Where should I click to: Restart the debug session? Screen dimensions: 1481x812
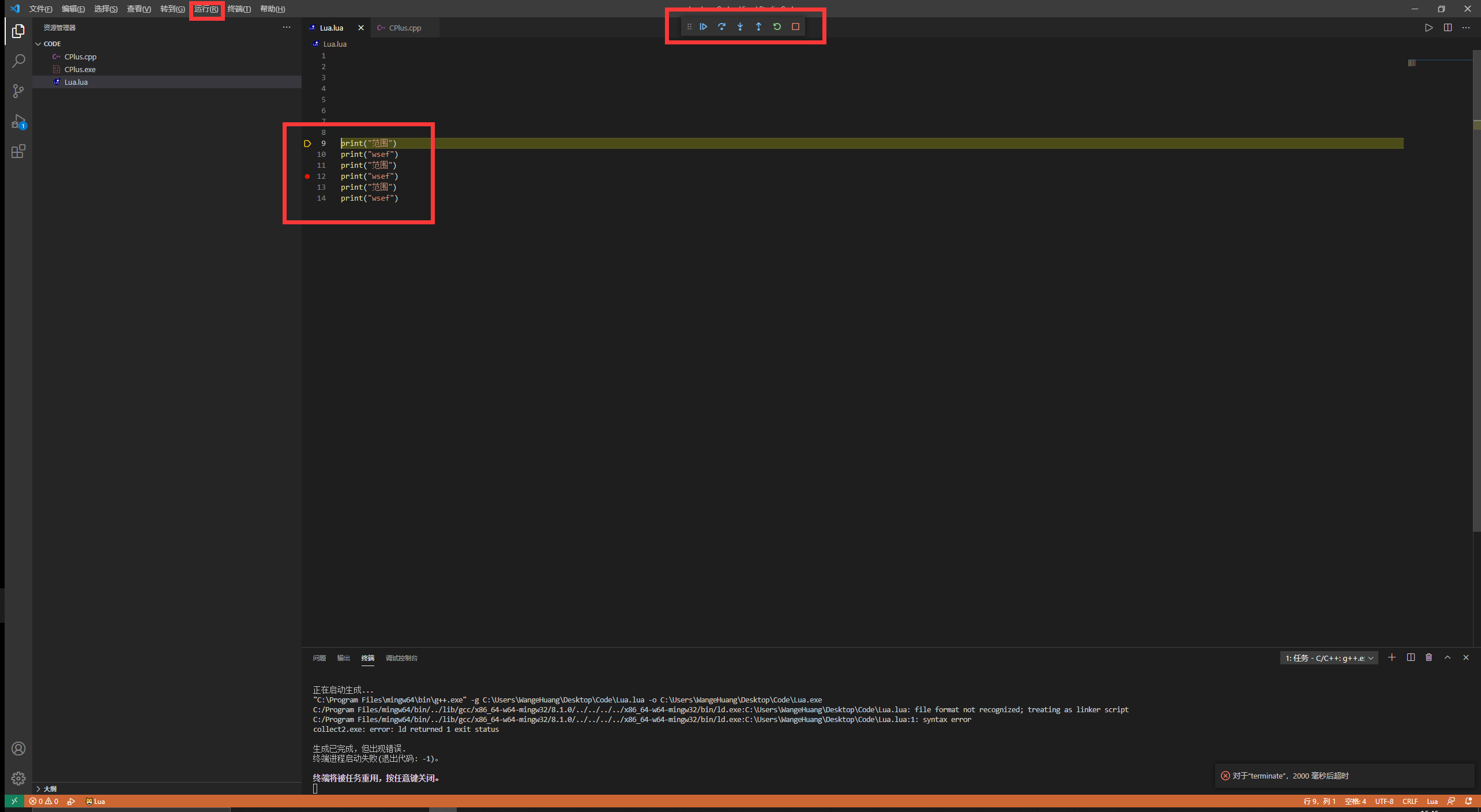(777, 27)
